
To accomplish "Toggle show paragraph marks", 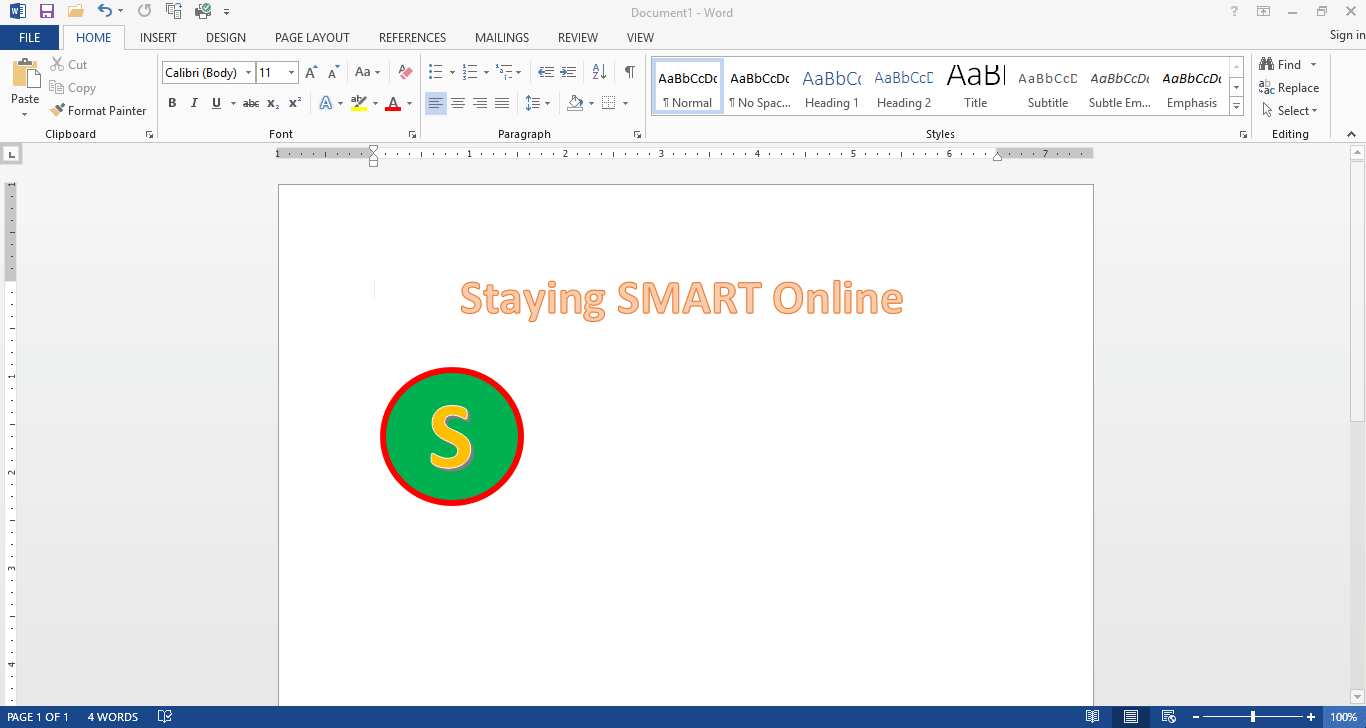I will [629, 72].
